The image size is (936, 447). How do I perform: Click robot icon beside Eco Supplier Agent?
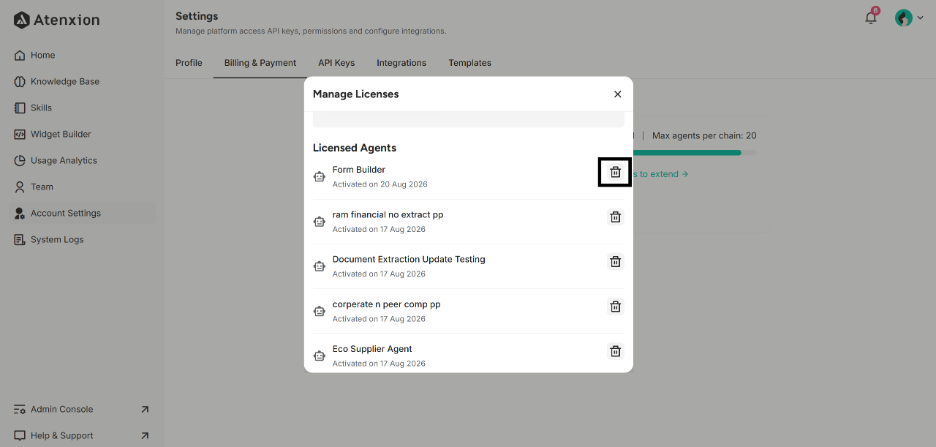click(x=319, y=356)
